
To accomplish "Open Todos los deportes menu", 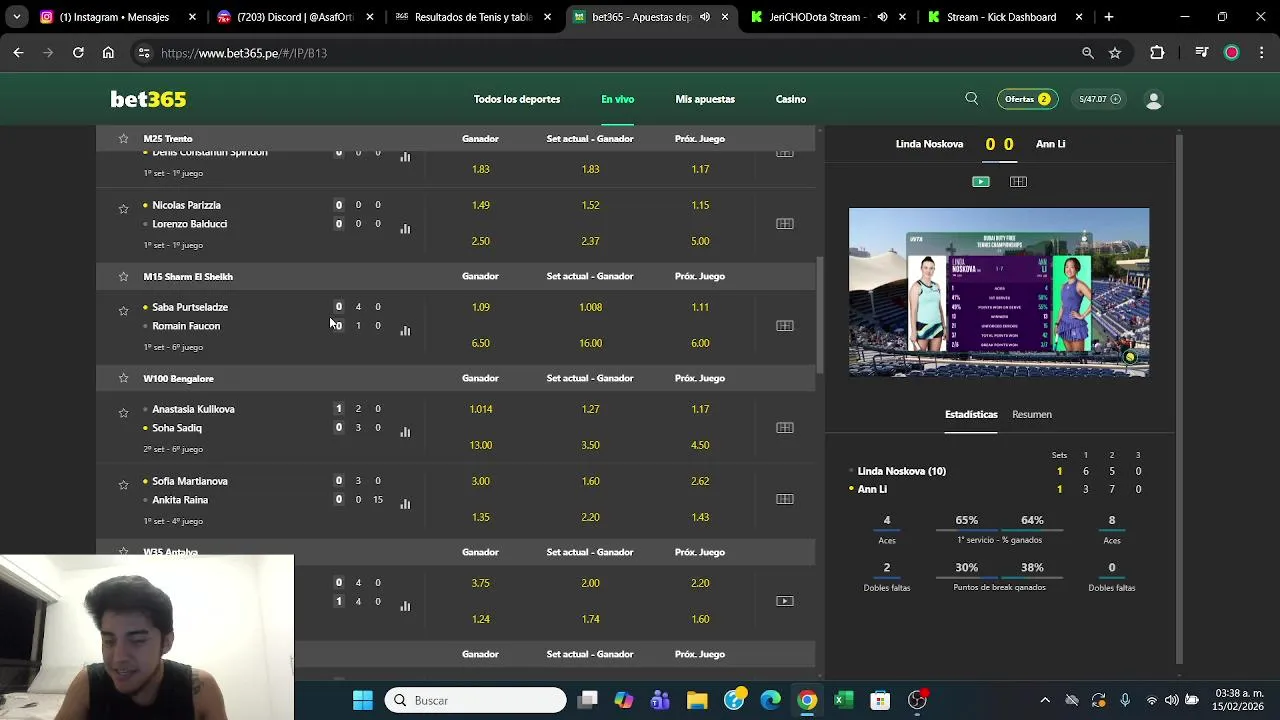I will click(517, 99).
